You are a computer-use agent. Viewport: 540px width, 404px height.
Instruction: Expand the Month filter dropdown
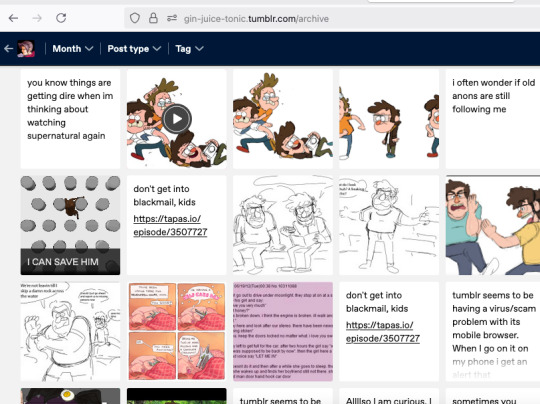point(73,49)
